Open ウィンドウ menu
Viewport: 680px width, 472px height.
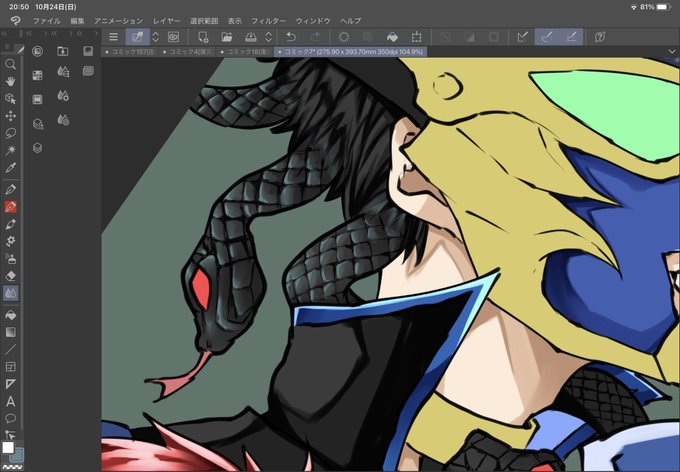(313, 21)
